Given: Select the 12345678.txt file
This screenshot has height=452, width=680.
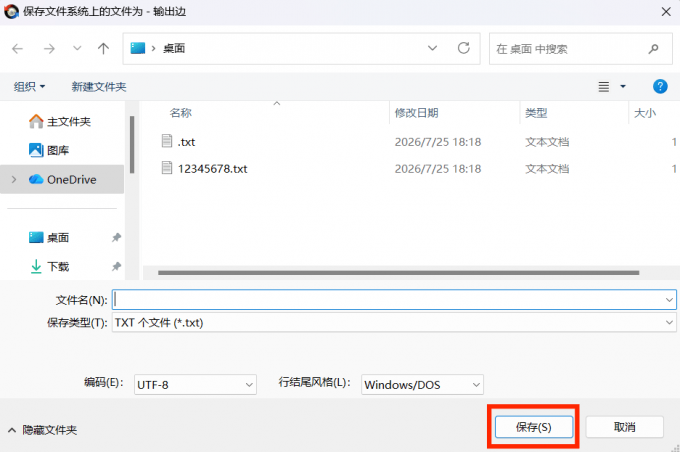Looking at the screenshot, I should 212,169.
